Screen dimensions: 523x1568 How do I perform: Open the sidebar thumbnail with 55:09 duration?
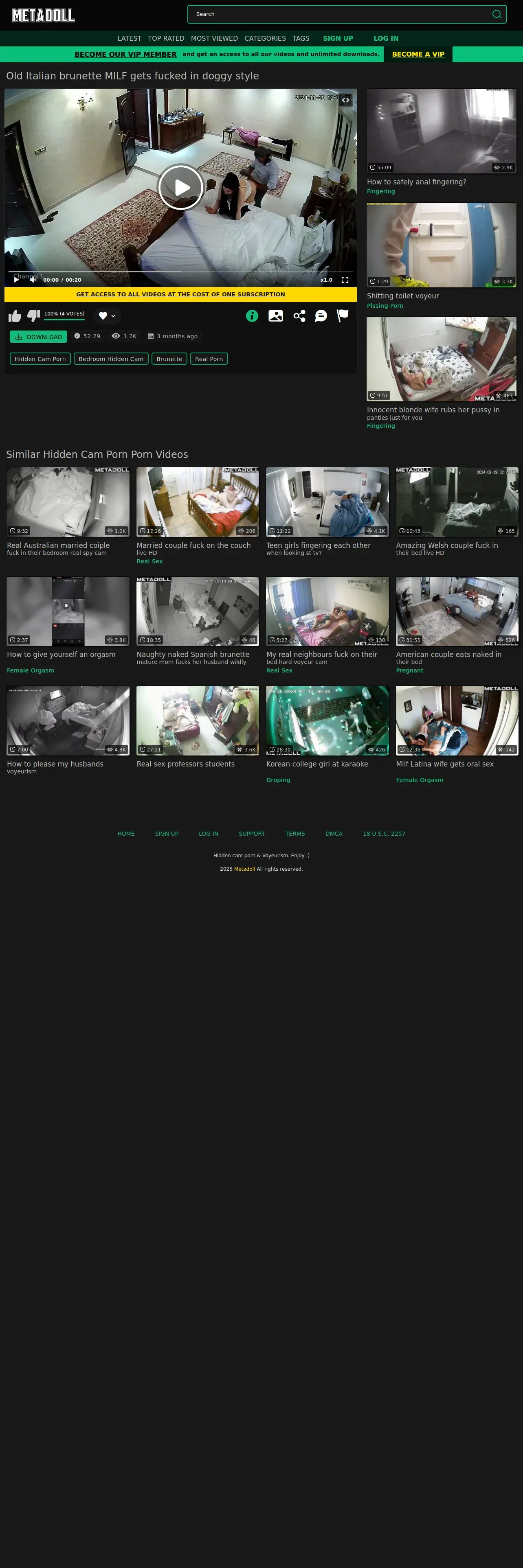click(442, 131)
